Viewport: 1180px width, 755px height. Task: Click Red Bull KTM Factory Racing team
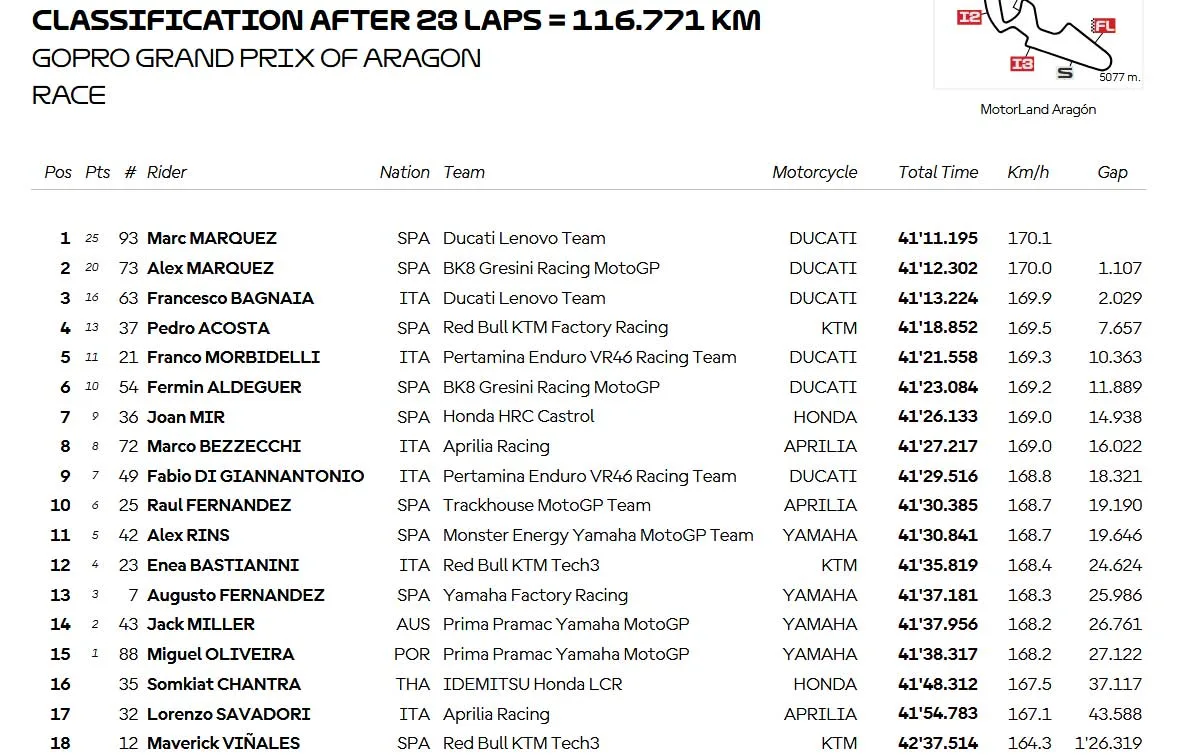pyautogui.click(x=555, y=327)
